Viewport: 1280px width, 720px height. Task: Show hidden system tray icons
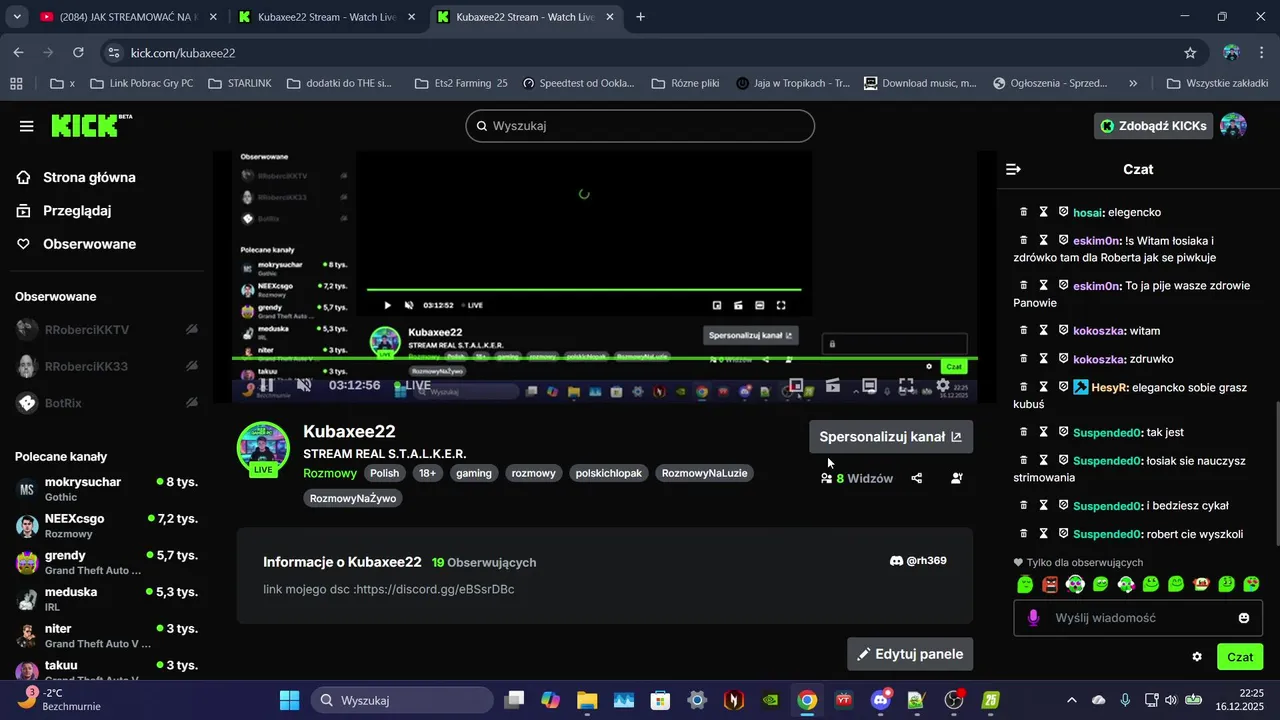[1072, 700]
